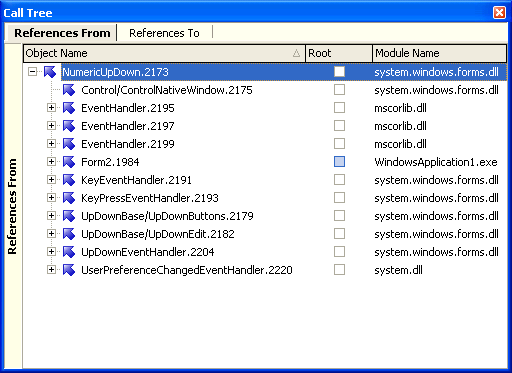
Task: Expand the EventHandler.2195 node
Action: 51,108
